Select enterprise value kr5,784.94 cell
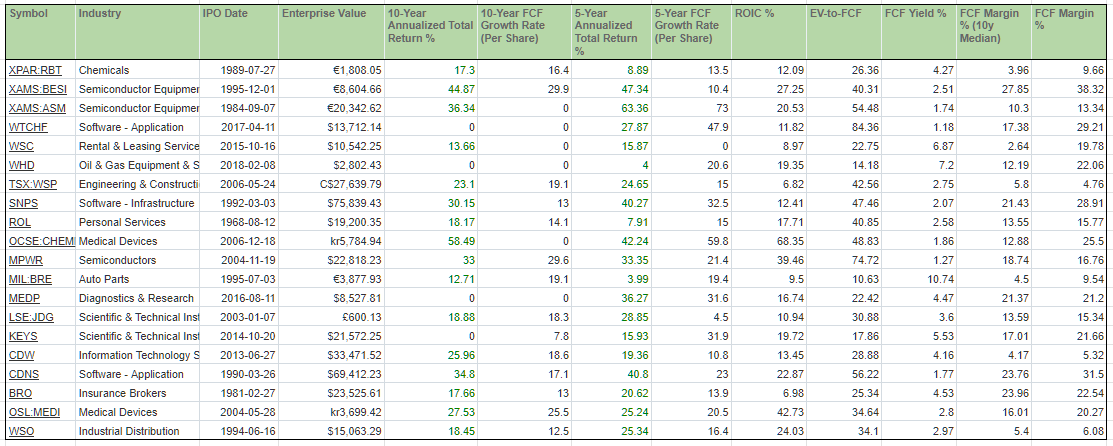 331,241
